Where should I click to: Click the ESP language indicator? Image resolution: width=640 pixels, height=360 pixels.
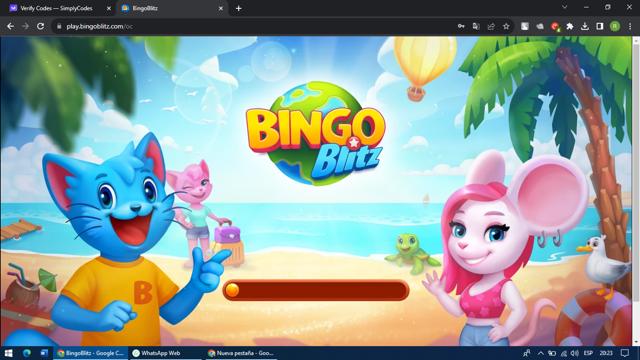(x=588, y=353)
